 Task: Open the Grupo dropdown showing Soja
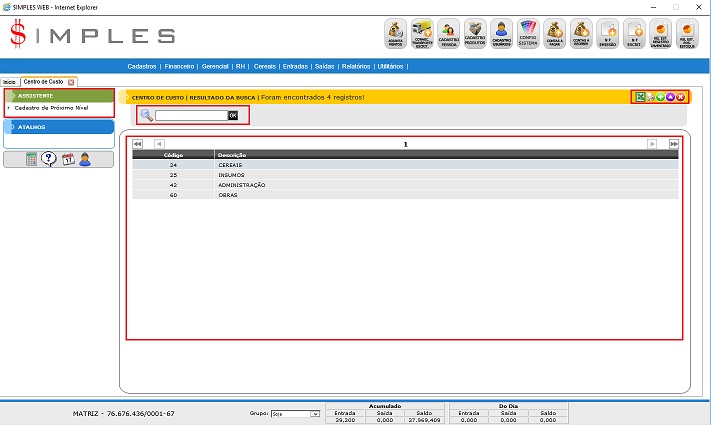coord(295,412)
